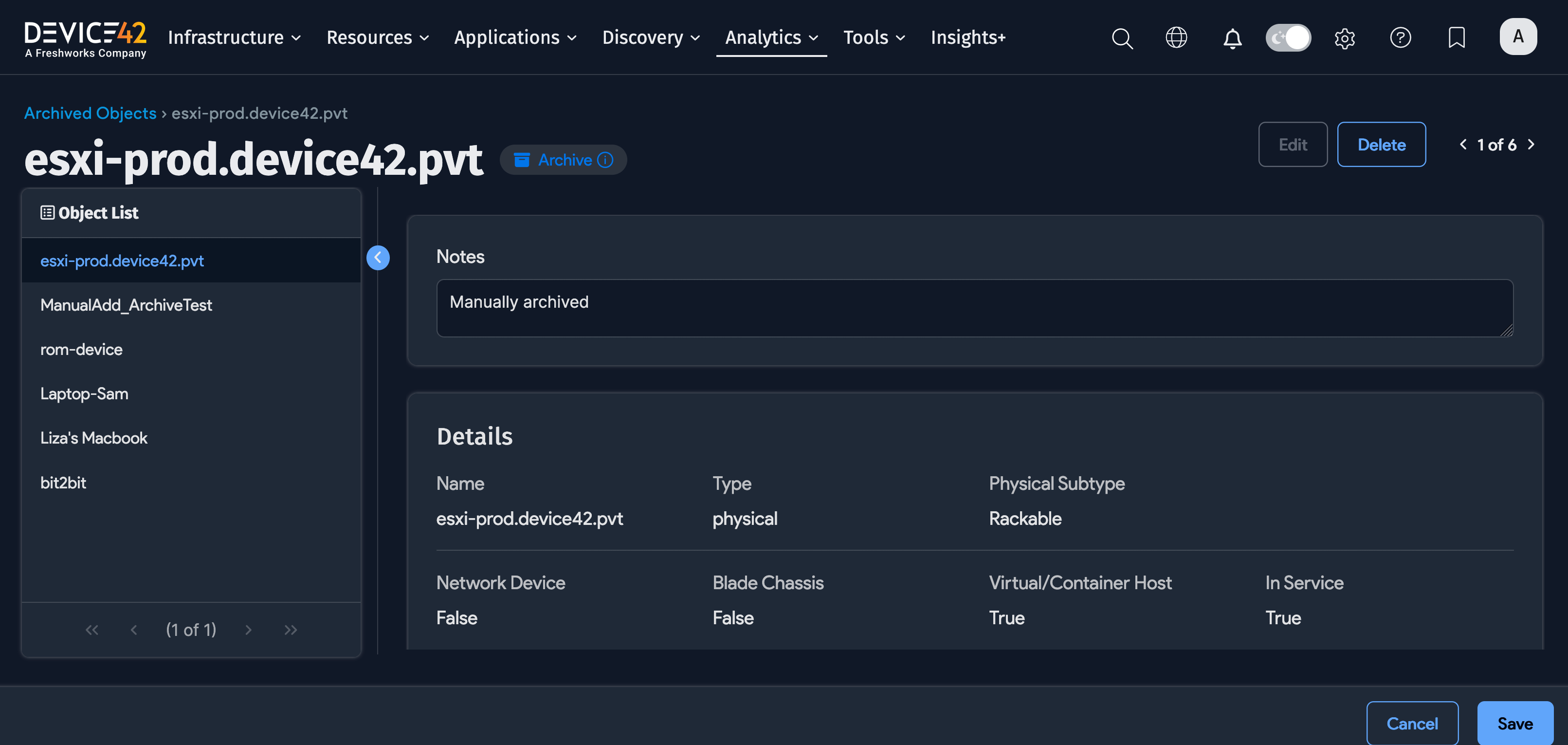Screen dimensions: 1568x745
Task: Select Laptop-Sam in Object List
Action: pyautogui.click(x=84, y=393)
